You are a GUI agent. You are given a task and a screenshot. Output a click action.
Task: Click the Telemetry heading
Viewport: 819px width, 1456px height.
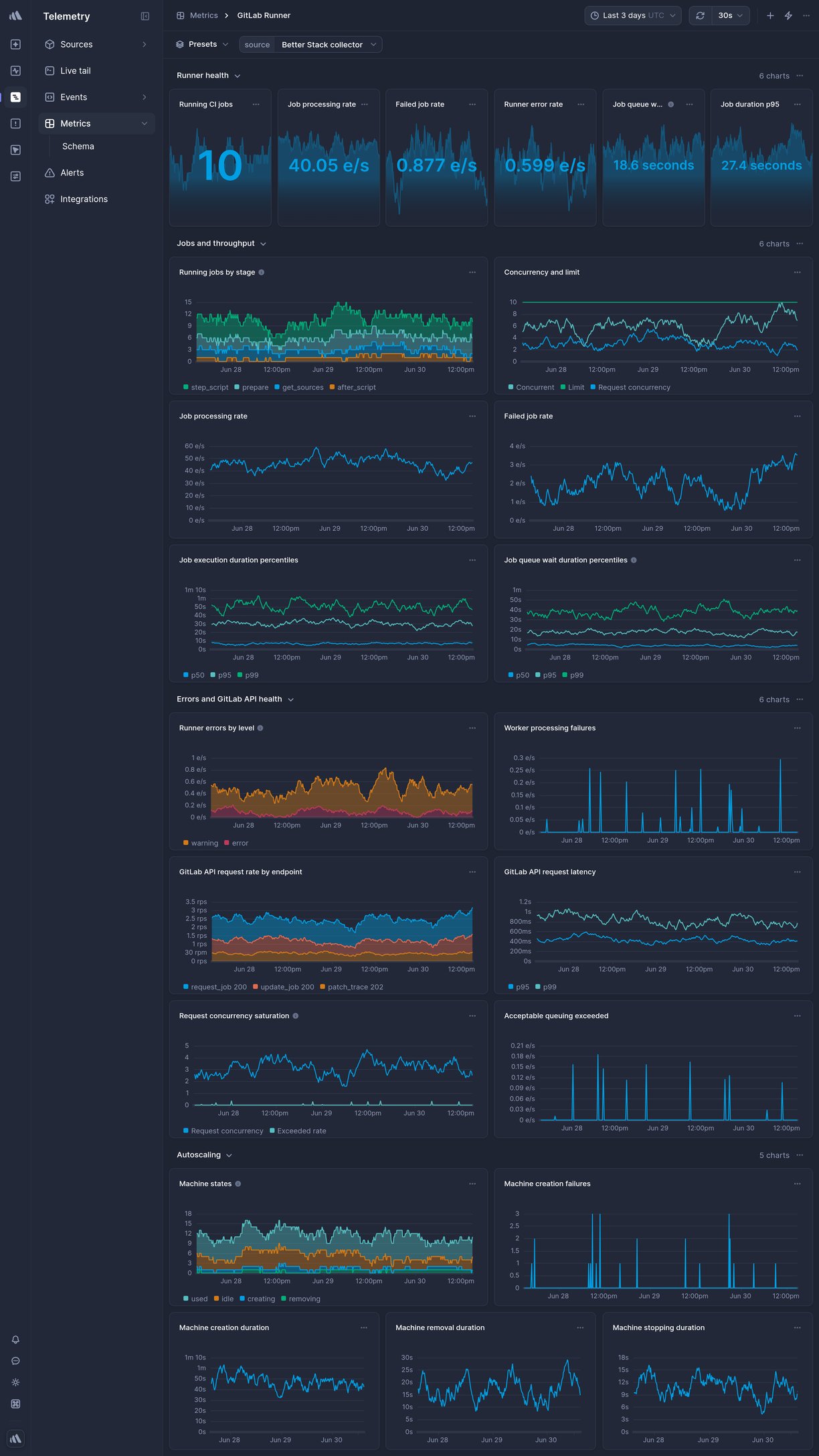tap(66, 16)
